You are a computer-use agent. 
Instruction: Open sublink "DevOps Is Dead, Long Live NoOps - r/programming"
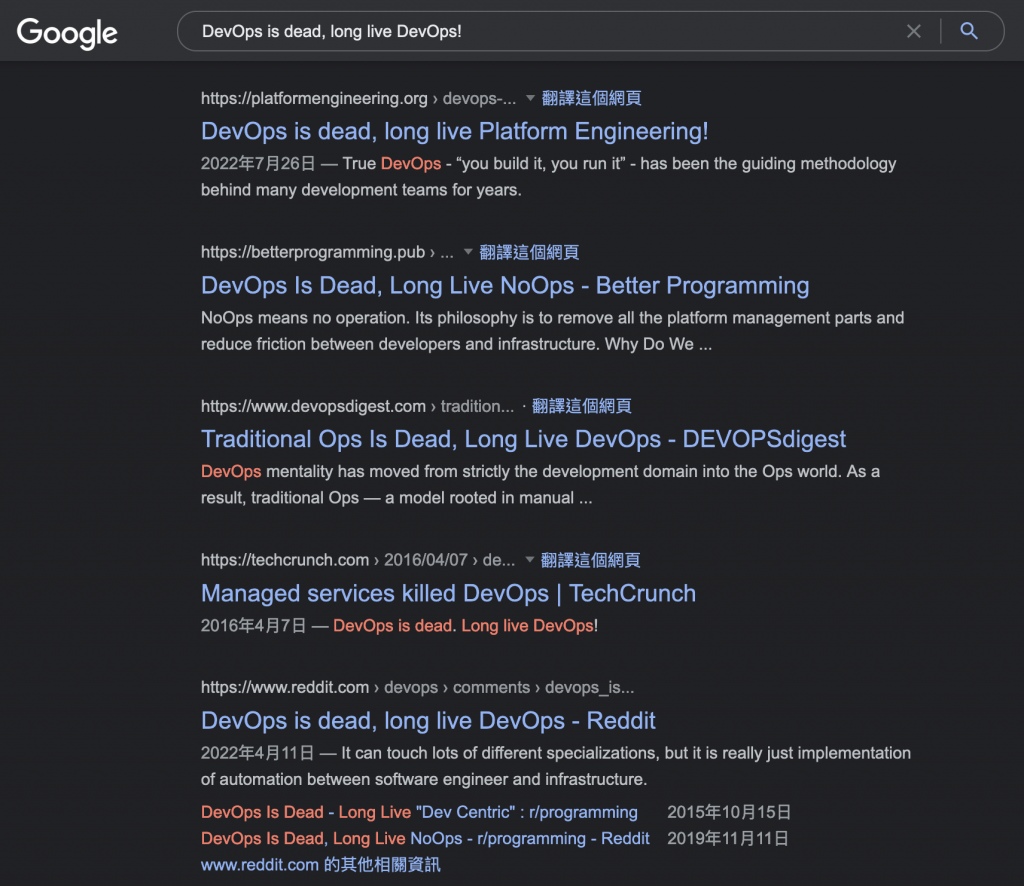pos(425,838)
